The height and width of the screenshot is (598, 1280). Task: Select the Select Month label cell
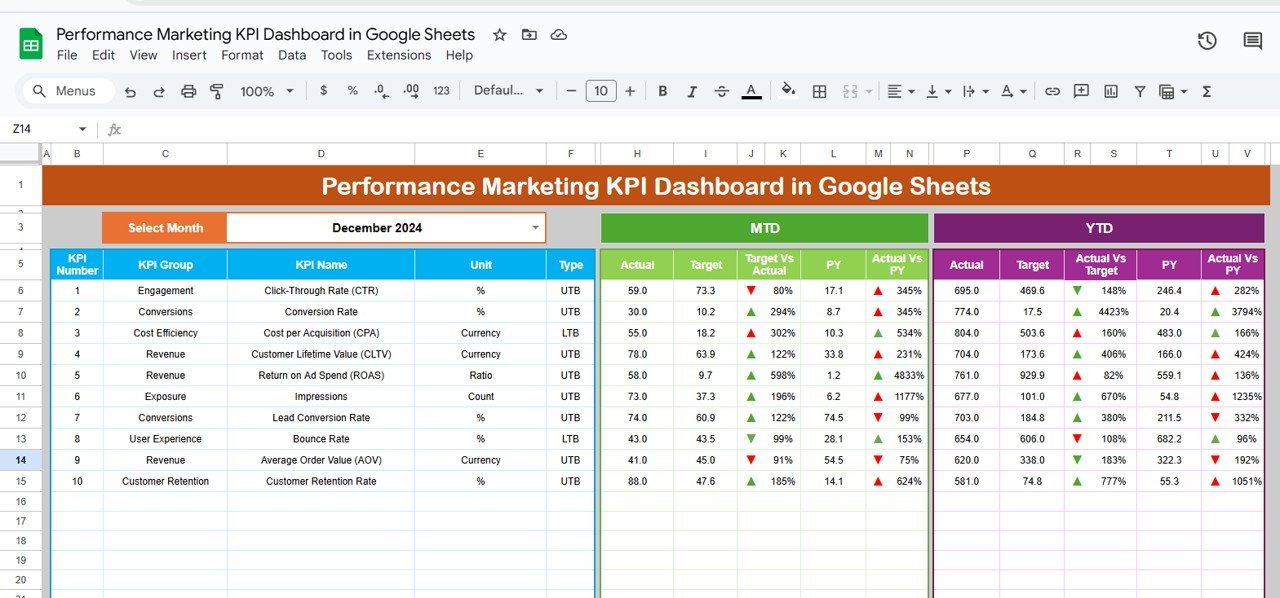(165, 228)
